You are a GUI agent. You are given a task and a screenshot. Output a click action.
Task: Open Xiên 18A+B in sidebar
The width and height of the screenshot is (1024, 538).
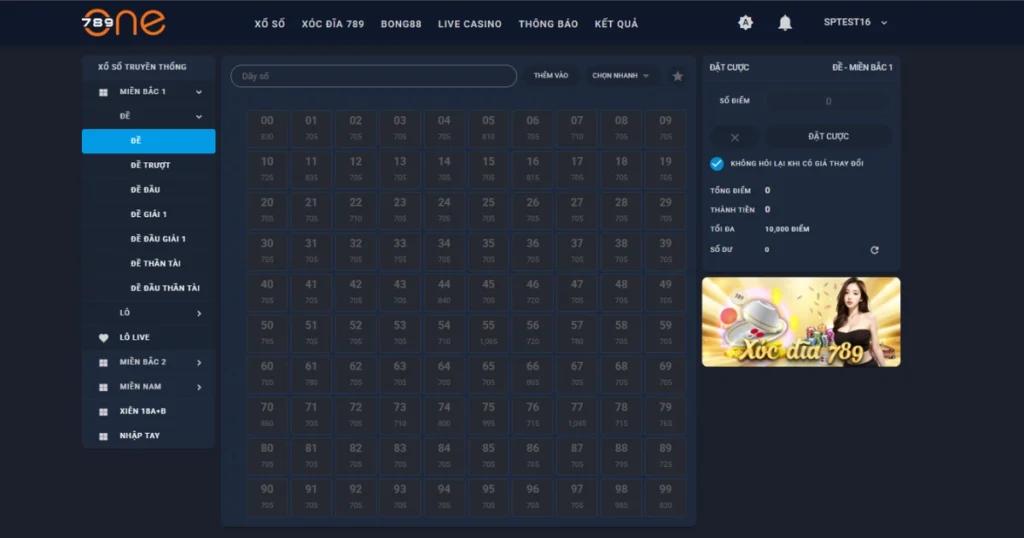142,411
